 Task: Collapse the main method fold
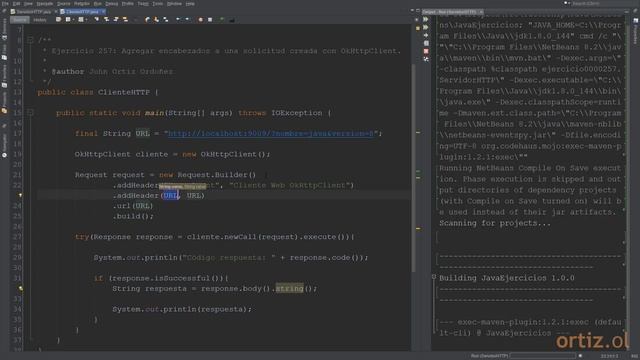30,113
